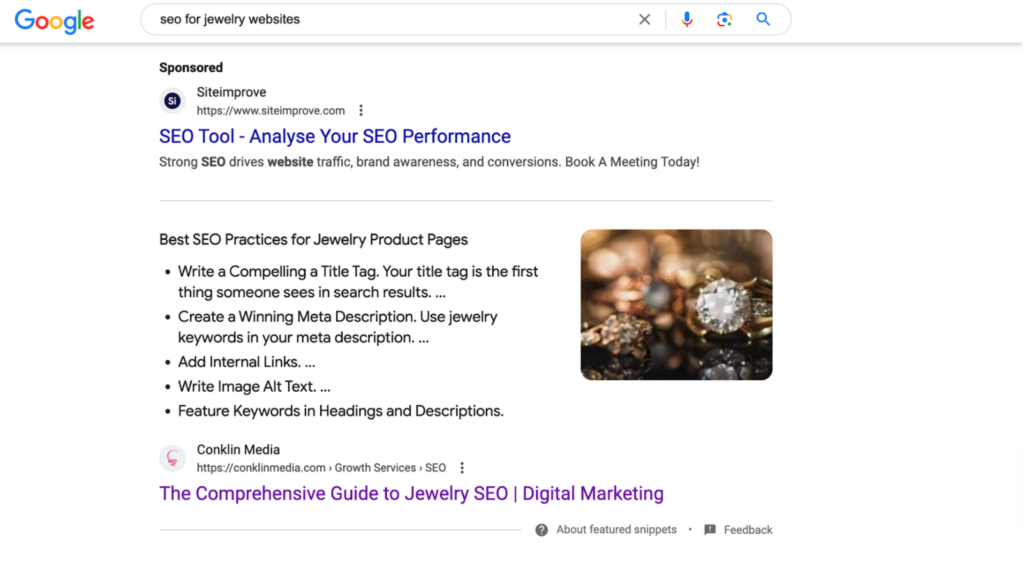Click 'Best SEO Practices for Jewelry Product Pages' heading
This screenshot has width=1024, height=561.
click(313, 240)
